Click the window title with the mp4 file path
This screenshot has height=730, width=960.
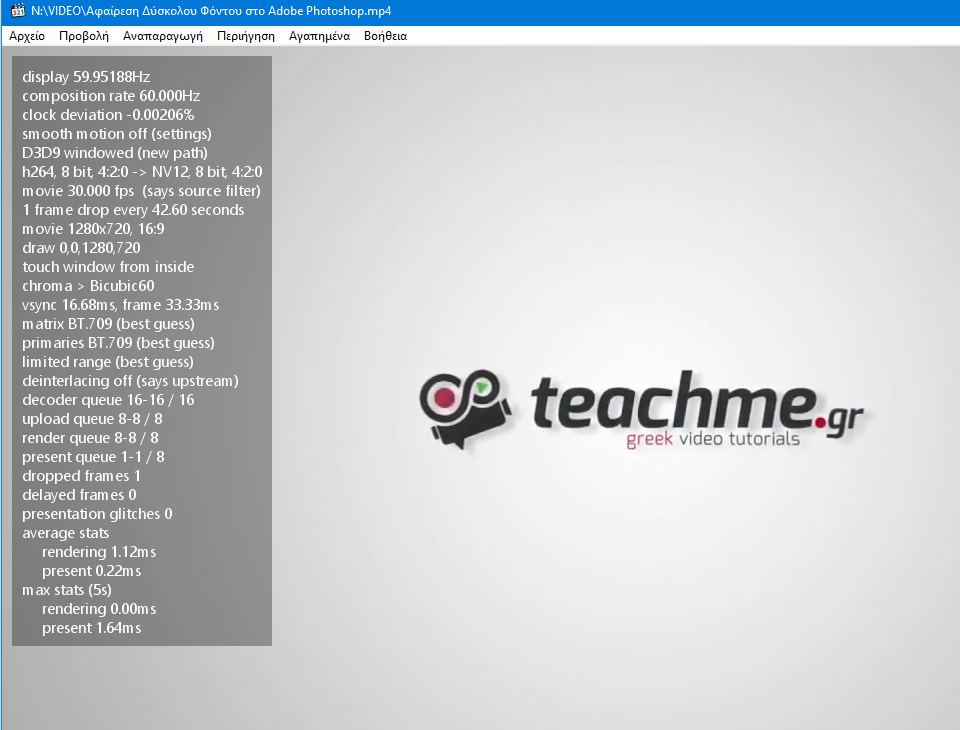pos(211,11)
